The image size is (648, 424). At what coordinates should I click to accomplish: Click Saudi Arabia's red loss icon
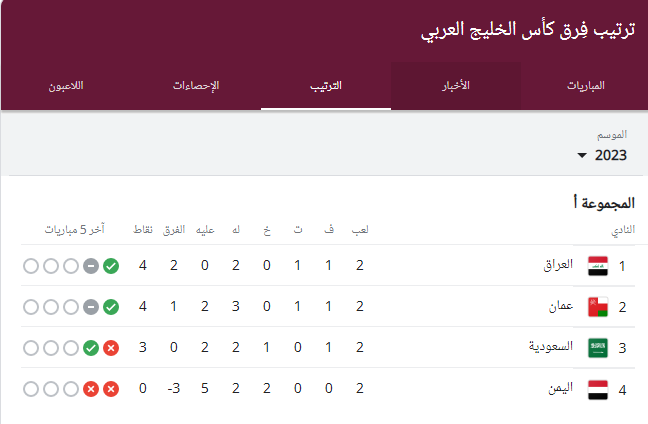click(111, 348)
